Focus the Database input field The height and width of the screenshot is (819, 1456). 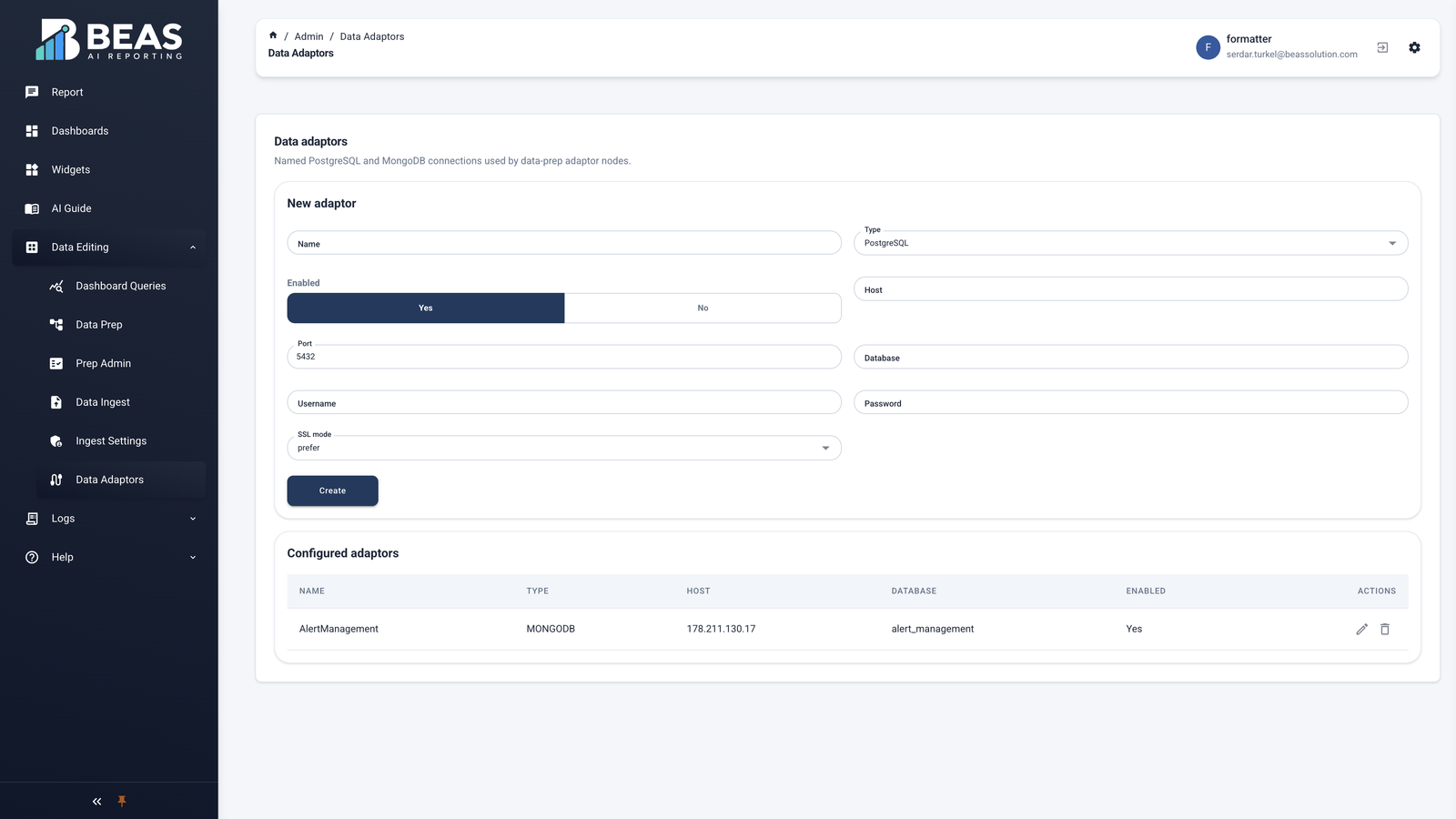(1131, 357)
